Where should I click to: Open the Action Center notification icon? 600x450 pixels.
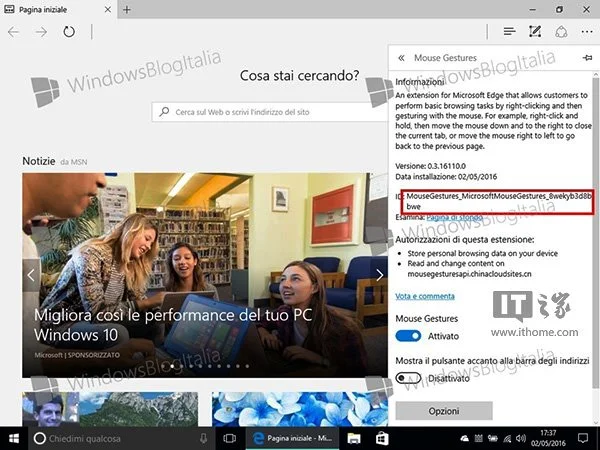click(x=582, y=438)
